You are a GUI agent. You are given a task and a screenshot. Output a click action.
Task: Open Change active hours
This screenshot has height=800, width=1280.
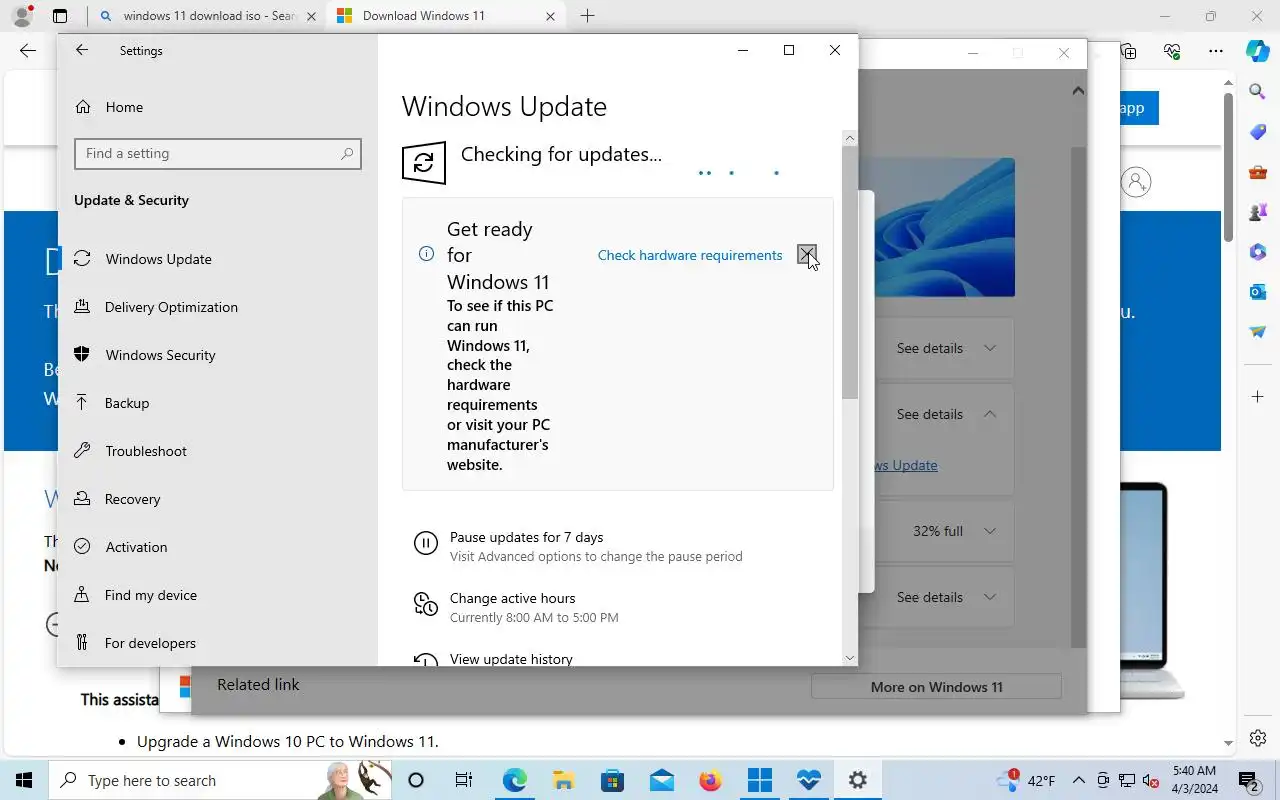pyautogui.click(x=512, y=598)
